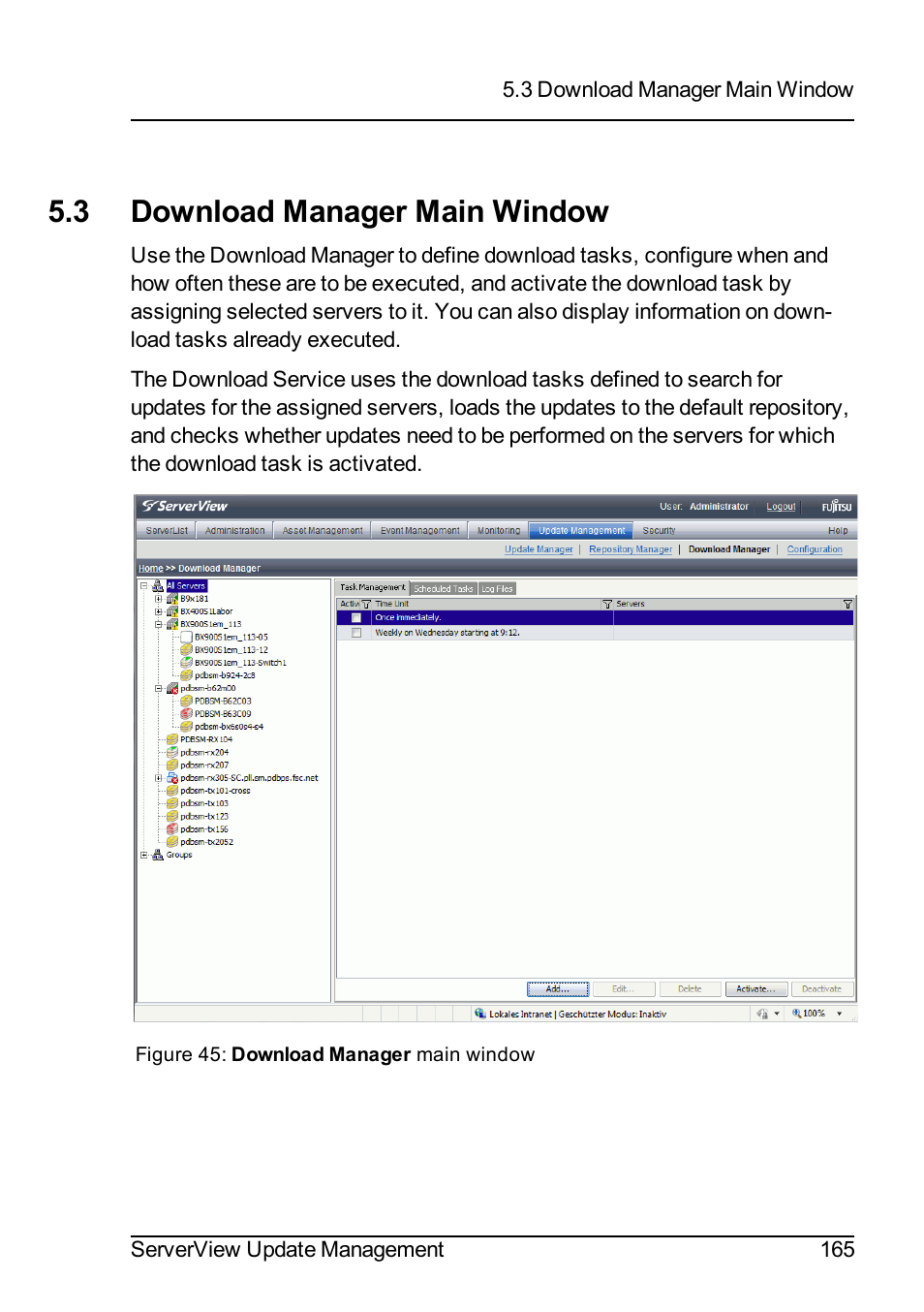This screenshot has width=924, height=1312.
Task: Open the Update Manager link
Action: tap(539, 549)
